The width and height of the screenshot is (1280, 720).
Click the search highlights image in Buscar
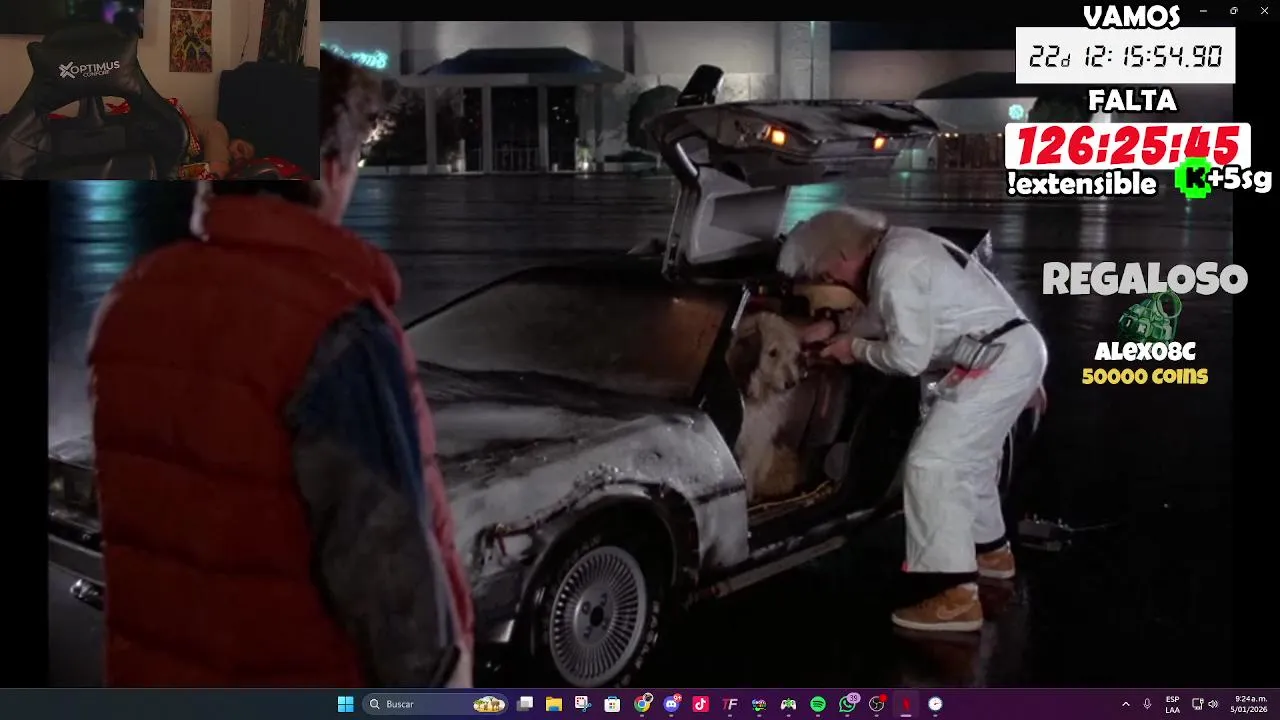click(489, 704)
